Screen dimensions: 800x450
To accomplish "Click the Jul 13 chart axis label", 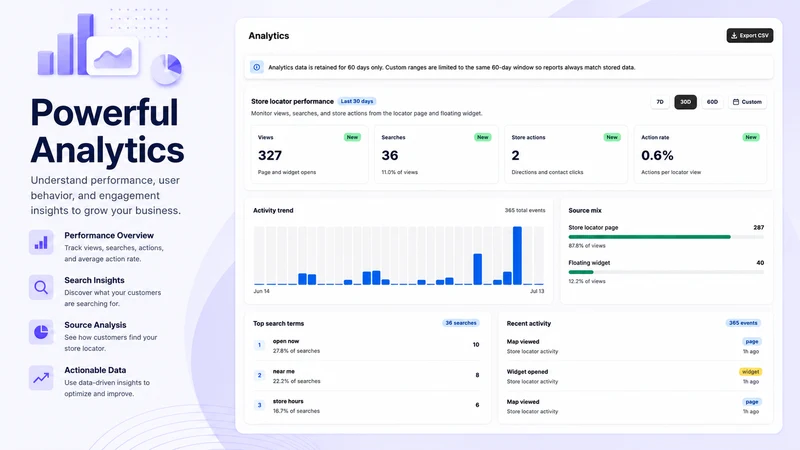I will [537, 291].
